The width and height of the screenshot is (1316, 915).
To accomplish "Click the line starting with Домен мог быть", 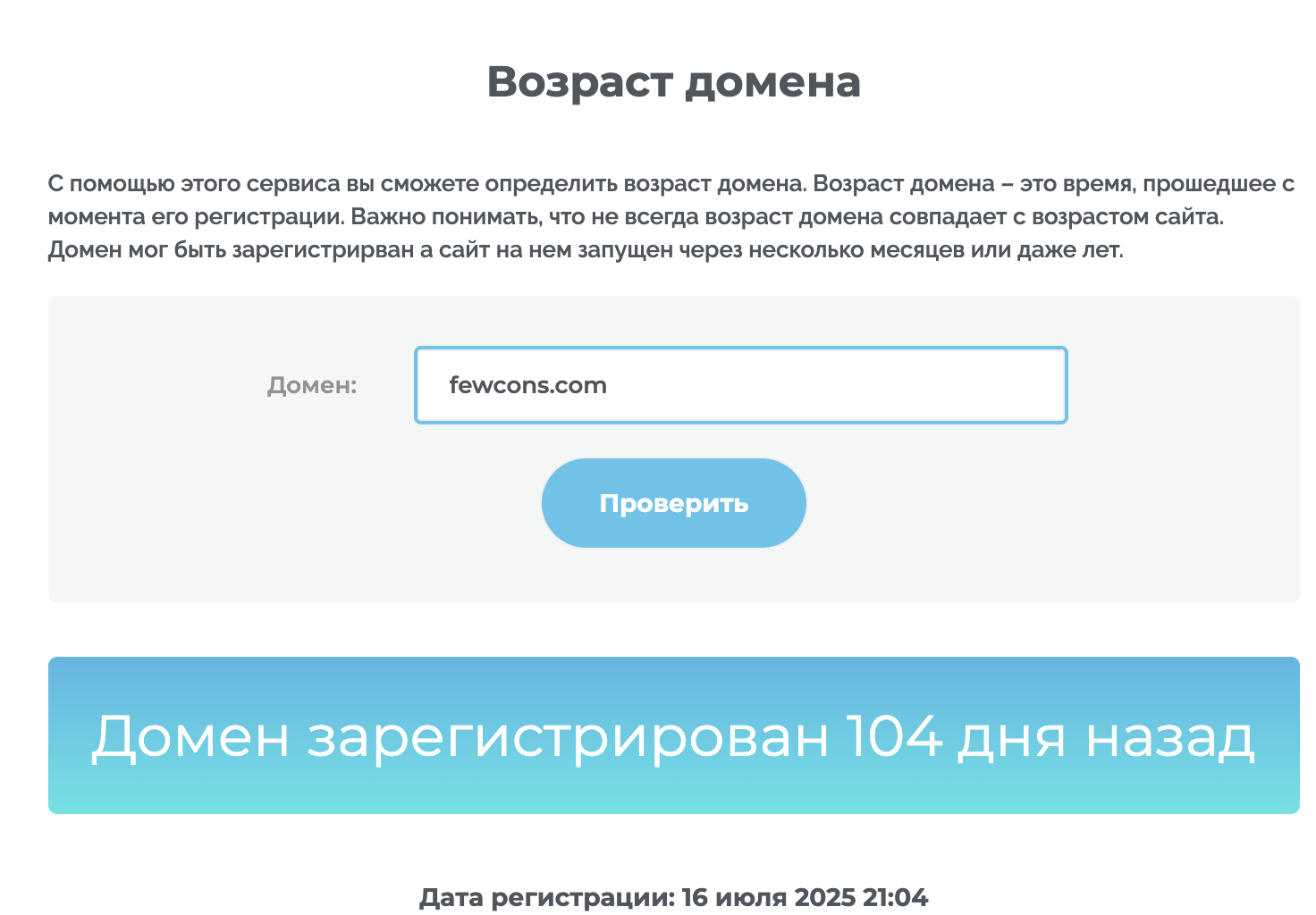I will point(585,250).
